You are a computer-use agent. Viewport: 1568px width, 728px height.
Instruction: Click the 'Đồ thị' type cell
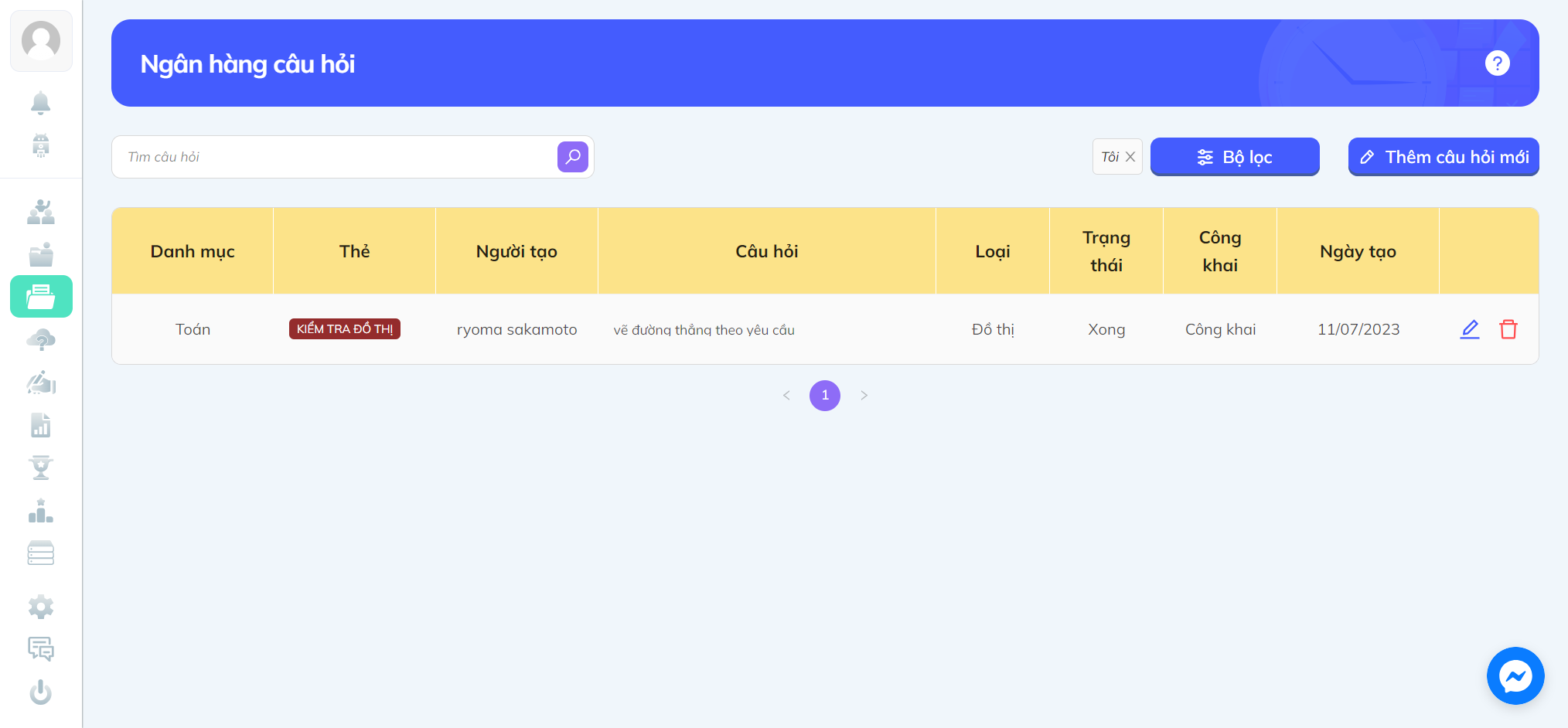coord(993,329)
